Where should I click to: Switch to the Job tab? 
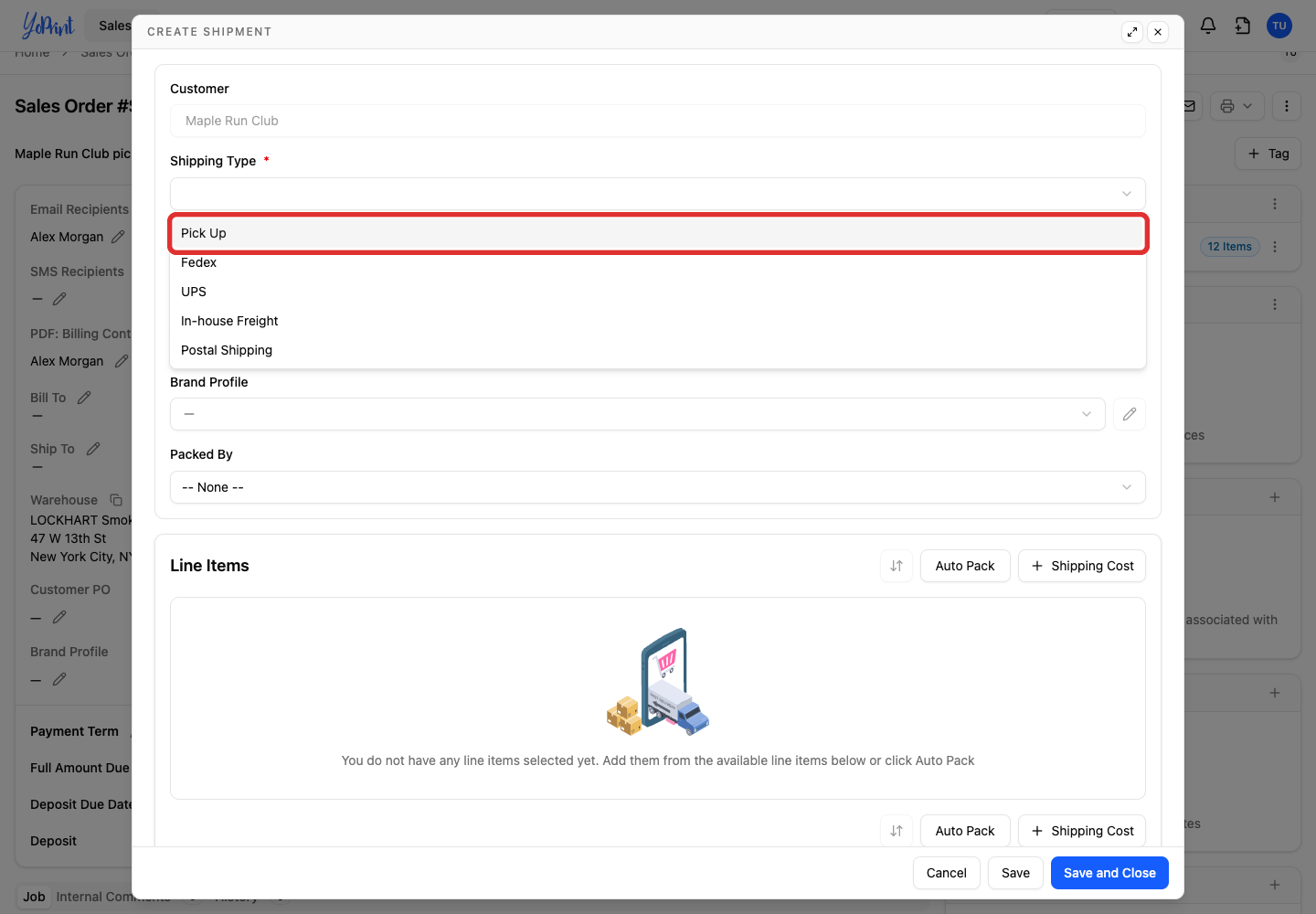[34, 897]
